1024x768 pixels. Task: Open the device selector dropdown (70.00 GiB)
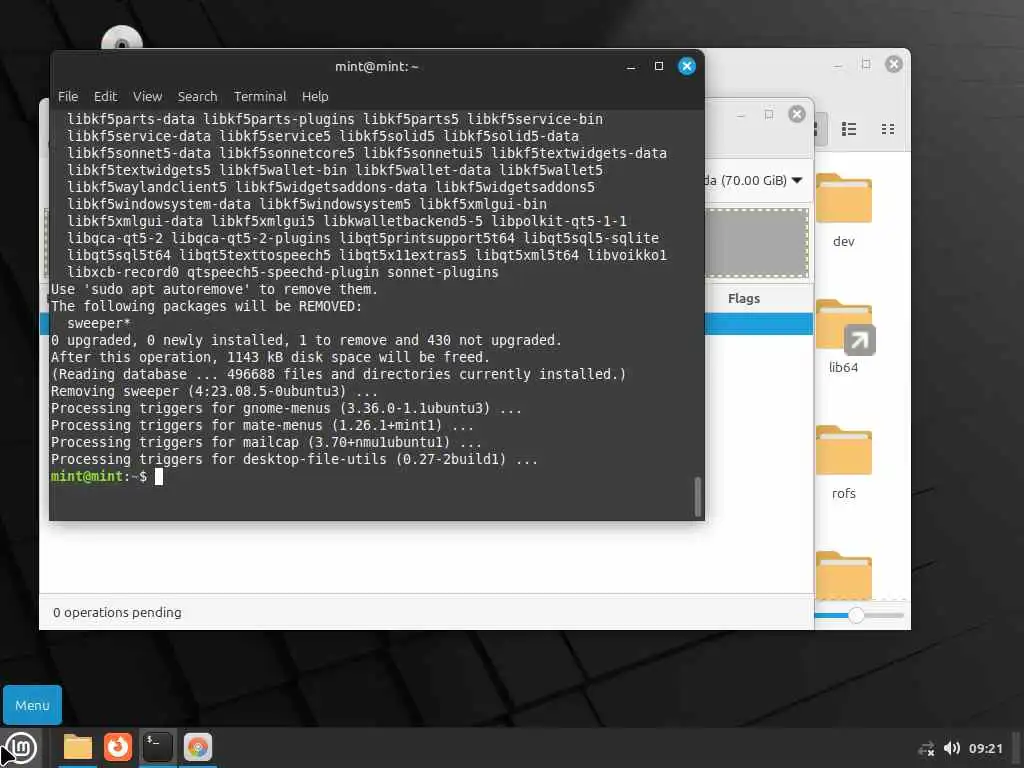756,180
